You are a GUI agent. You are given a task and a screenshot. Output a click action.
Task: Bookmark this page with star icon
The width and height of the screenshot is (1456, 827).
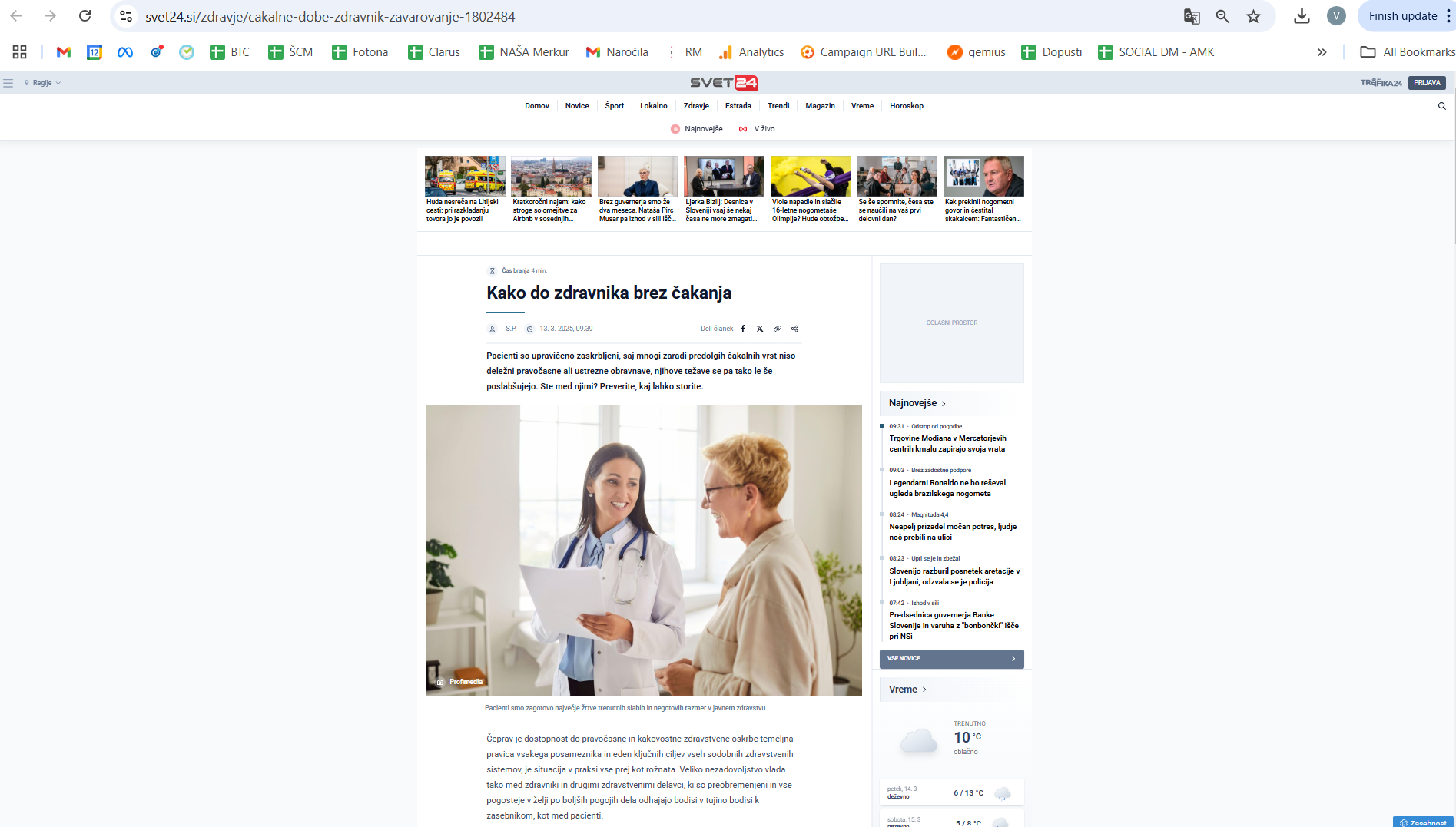1253,16
